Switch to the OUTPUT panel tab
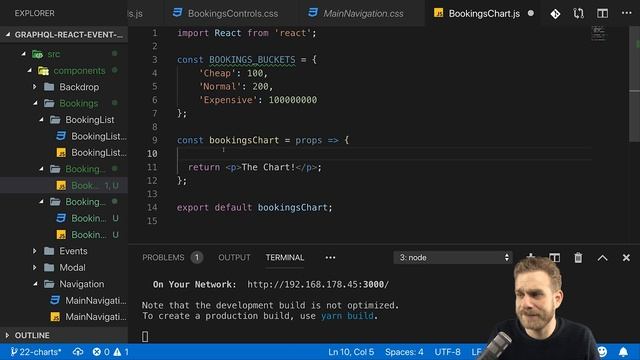Screen dimensions: 640x360 [x=234, y=258]
